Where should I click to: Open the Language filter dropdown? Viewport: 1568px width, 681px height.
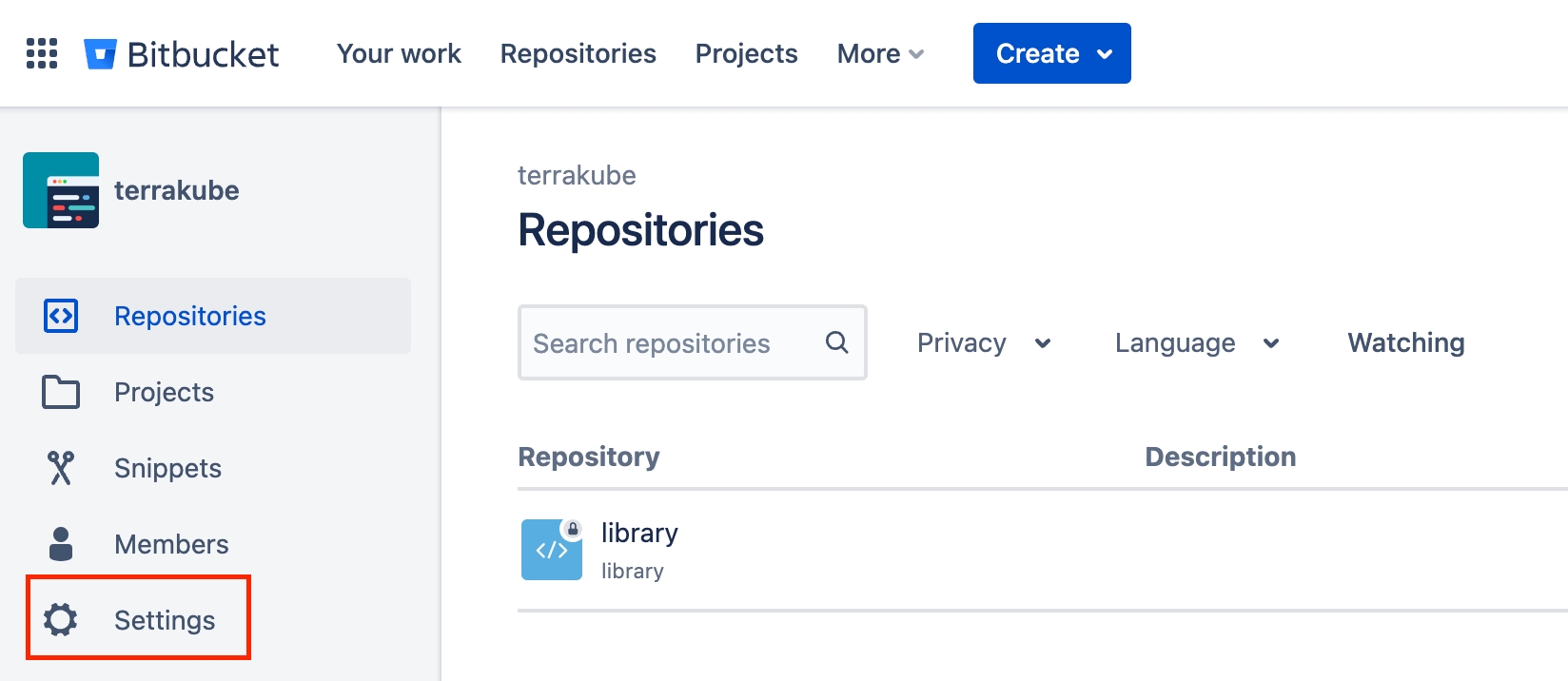coord(1196,342)
